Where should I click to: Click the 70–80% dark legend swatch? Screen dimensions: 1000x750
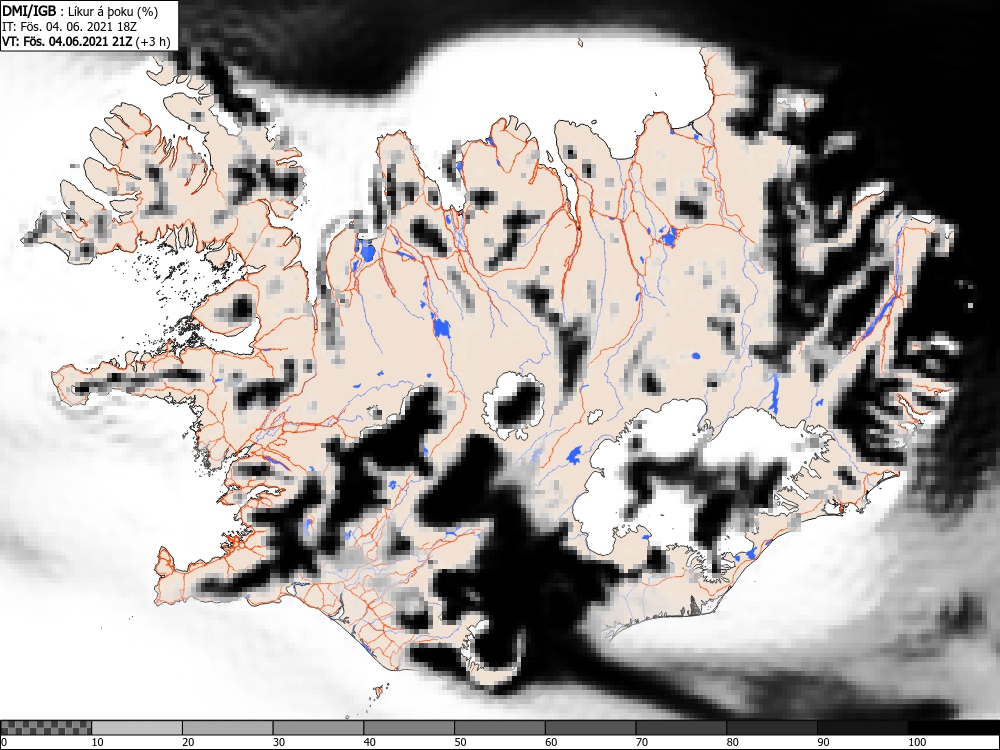point(680,728)
